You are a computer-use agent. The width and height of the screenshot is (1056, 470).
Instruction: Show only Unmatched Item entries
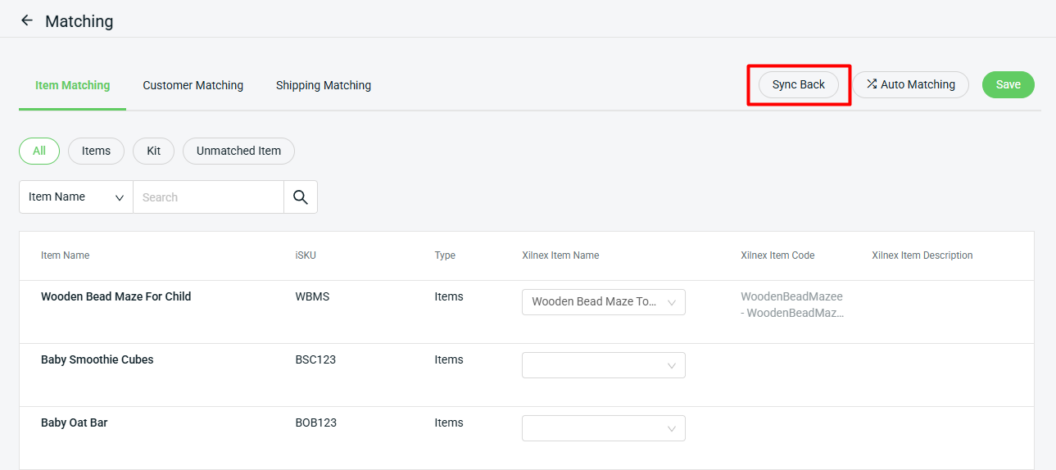[x=238, y=151]
